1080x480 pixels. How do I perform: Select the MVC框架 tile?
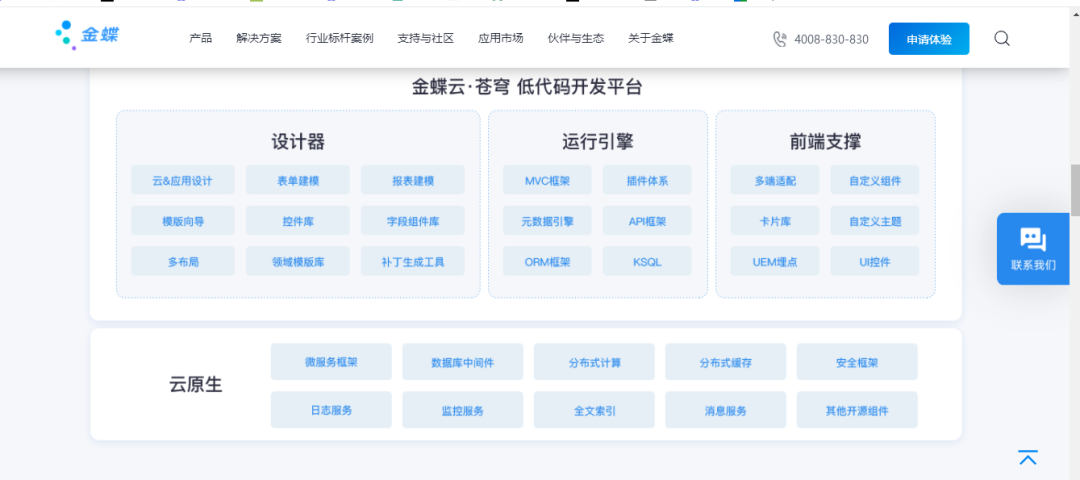tap(547, 181)
